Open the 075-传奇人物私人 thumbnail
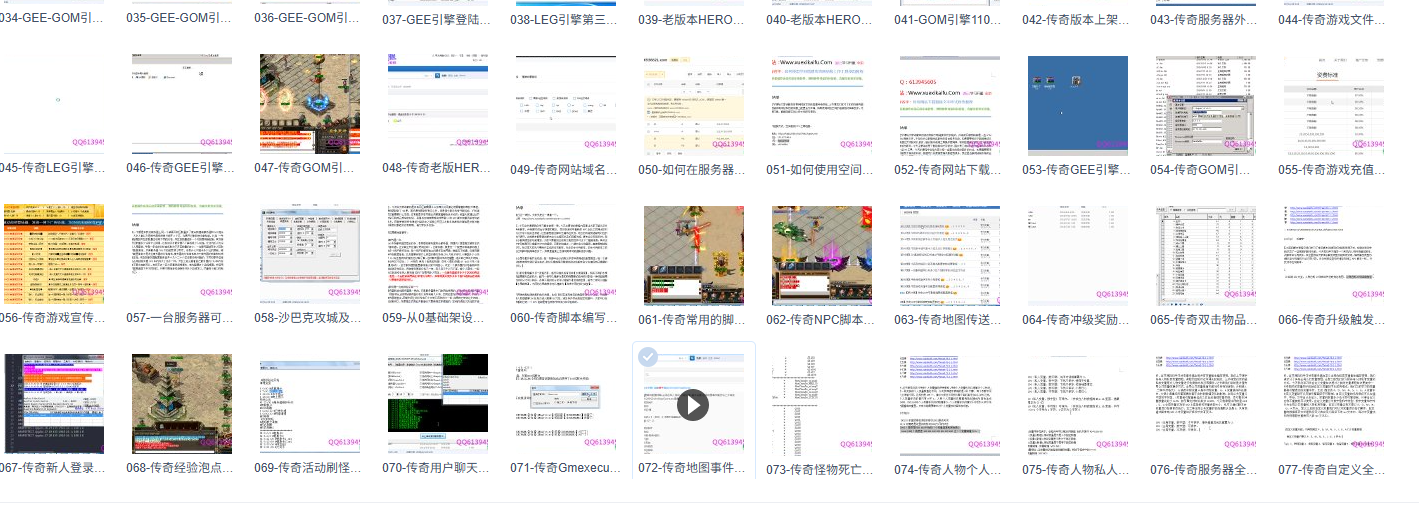This screenshot has width=1419, height=506. coord(1078,404)
